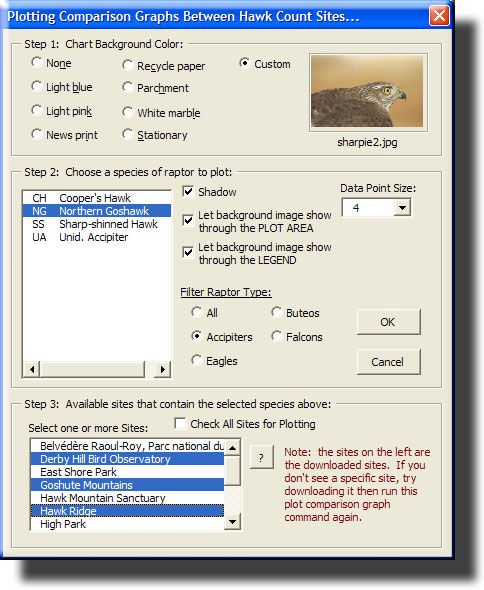Select Derby Hill Bird Observatory site
The height and width of the screenshot is (590, 484).
127,459
